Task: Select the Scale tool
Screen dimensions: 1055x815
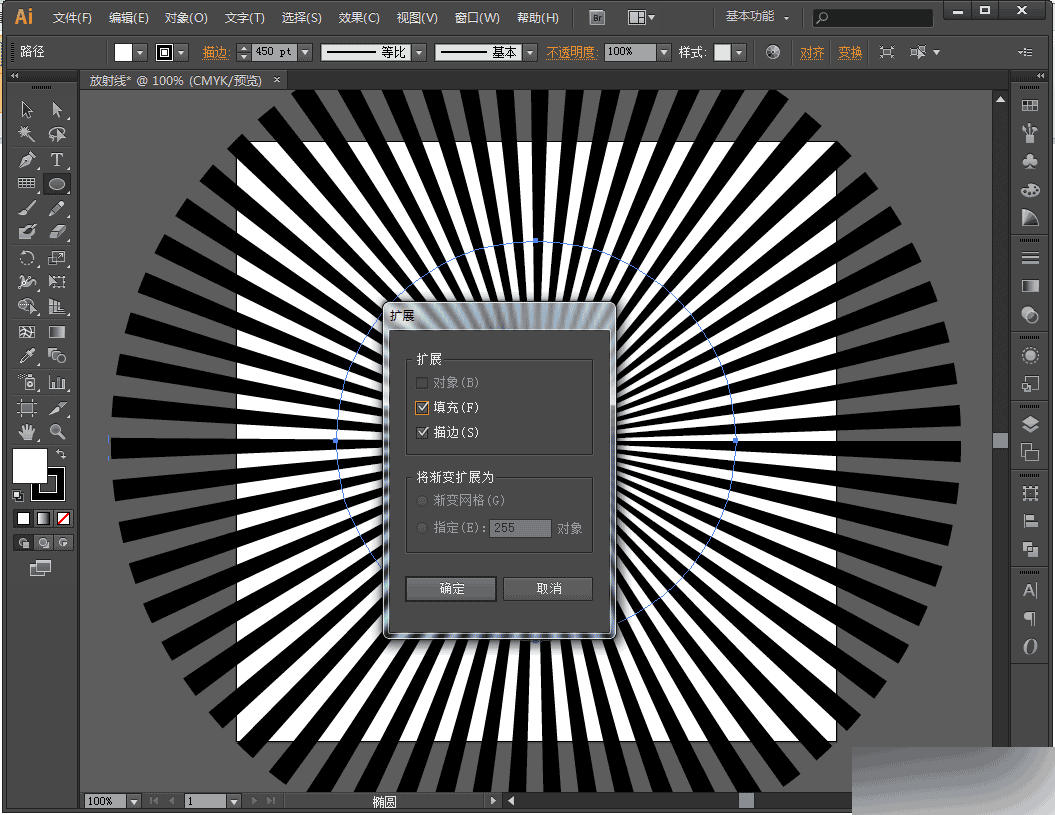Action: tap(57, 258)
